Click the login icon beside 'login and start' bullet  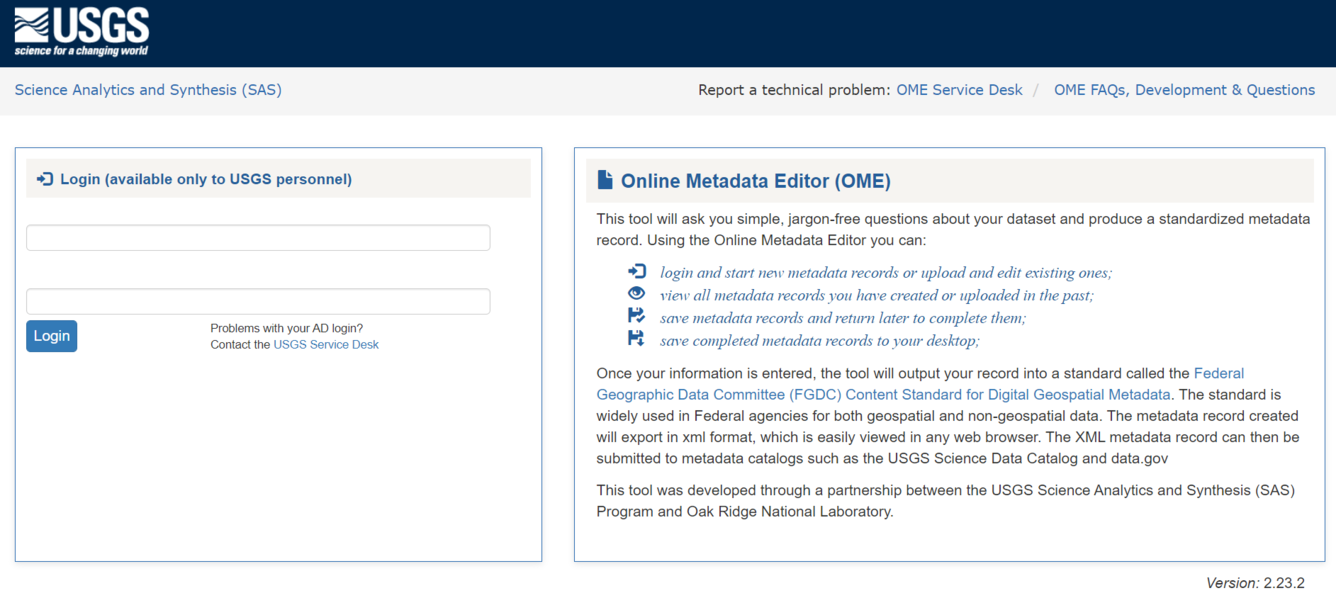pos(637,272)
